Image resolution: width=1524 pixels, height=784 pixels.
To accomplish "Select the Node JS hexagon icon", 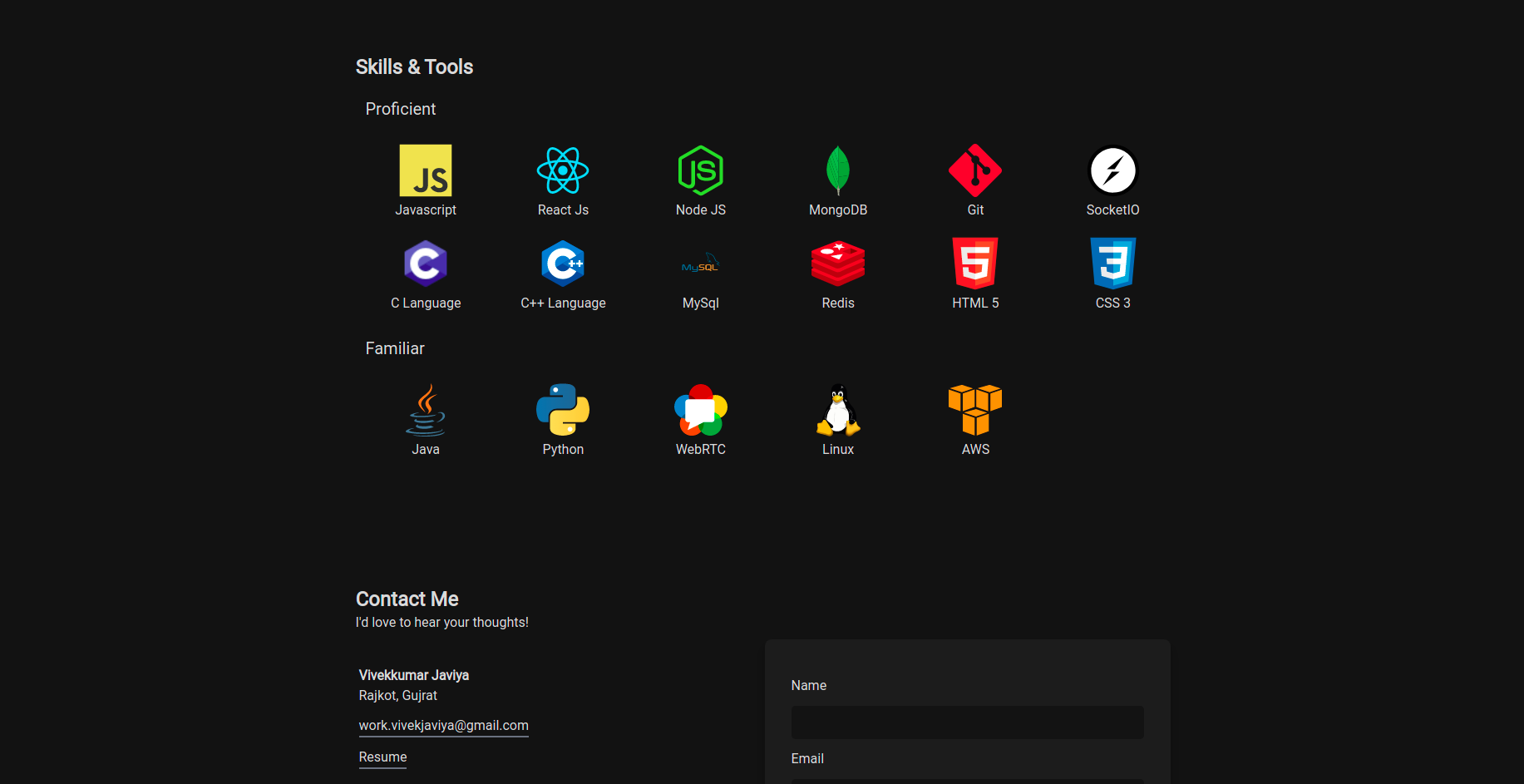I will click(701, 170).
